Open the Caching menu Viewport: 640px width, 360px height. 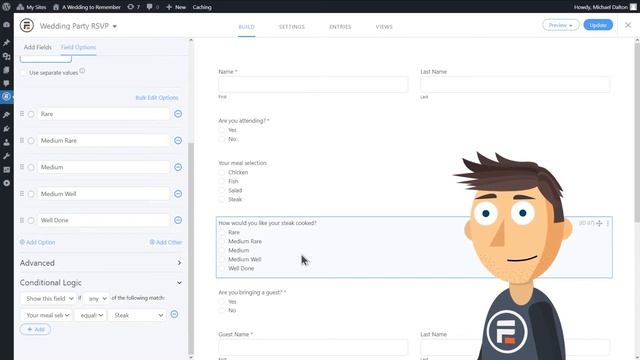(x=202, y=7)
